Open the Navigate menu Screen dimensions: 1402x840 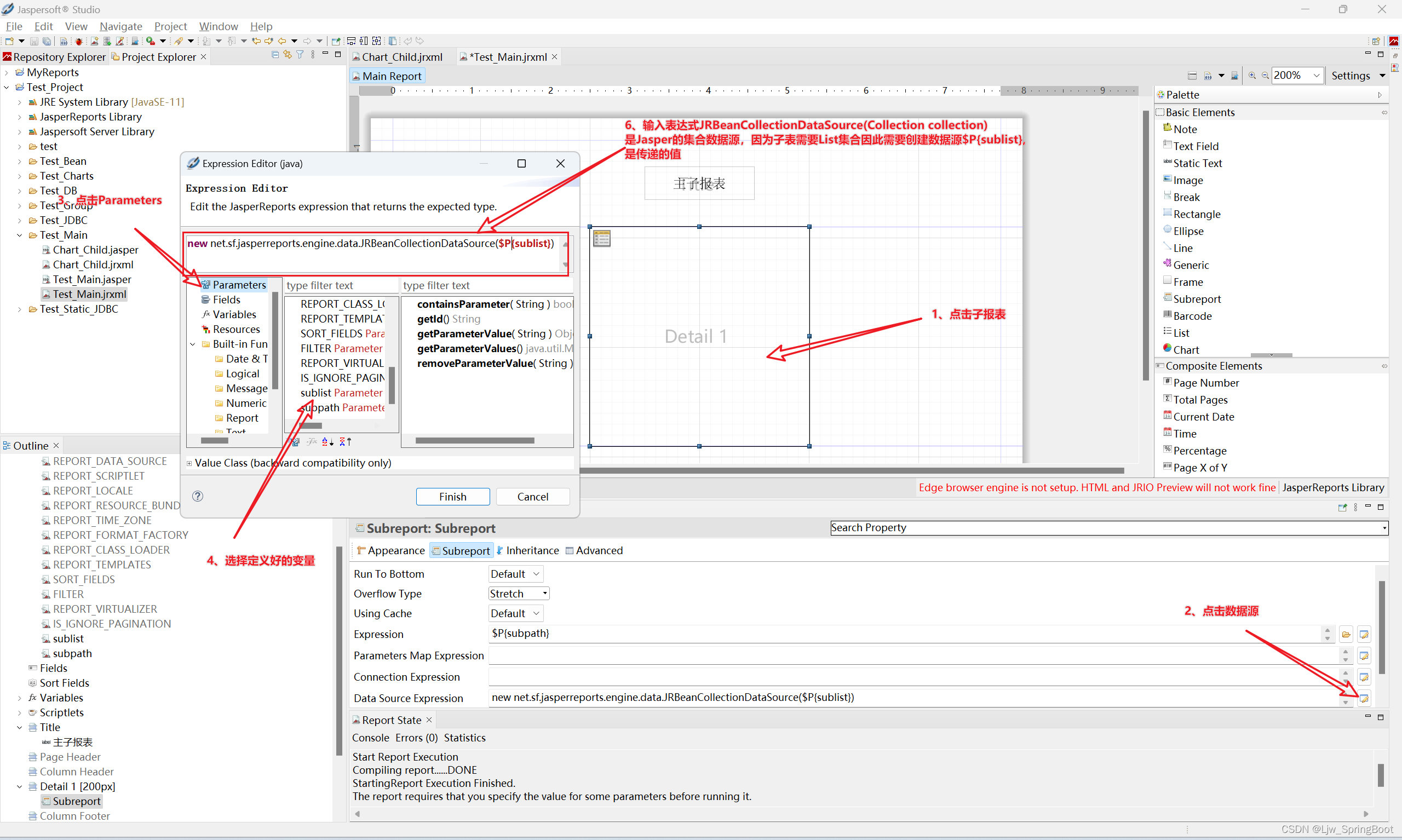pos(120,26)
